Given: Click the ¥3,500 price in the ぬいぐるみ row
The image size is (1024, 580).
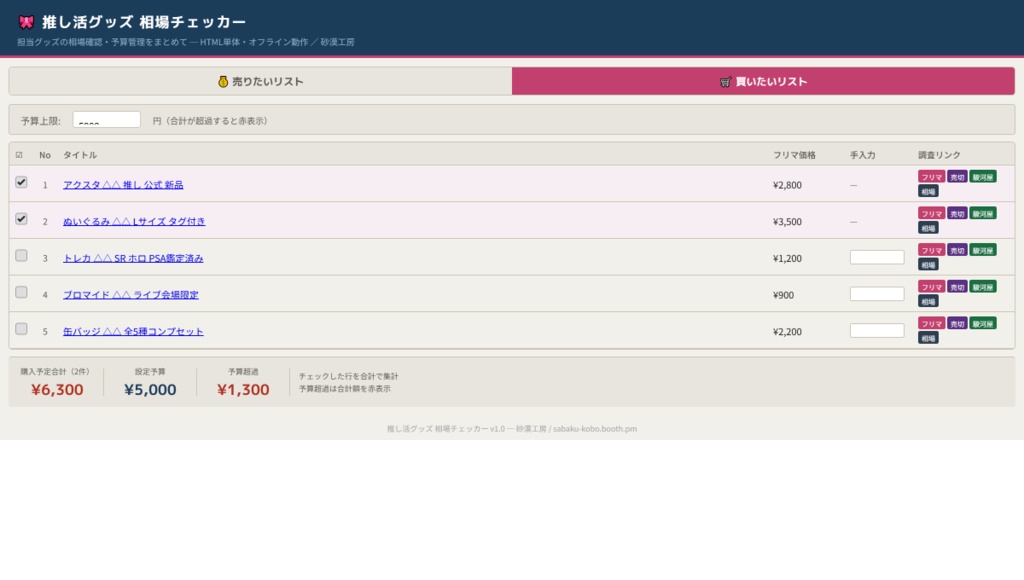Looking at the screenshot, I should [787, 221].
